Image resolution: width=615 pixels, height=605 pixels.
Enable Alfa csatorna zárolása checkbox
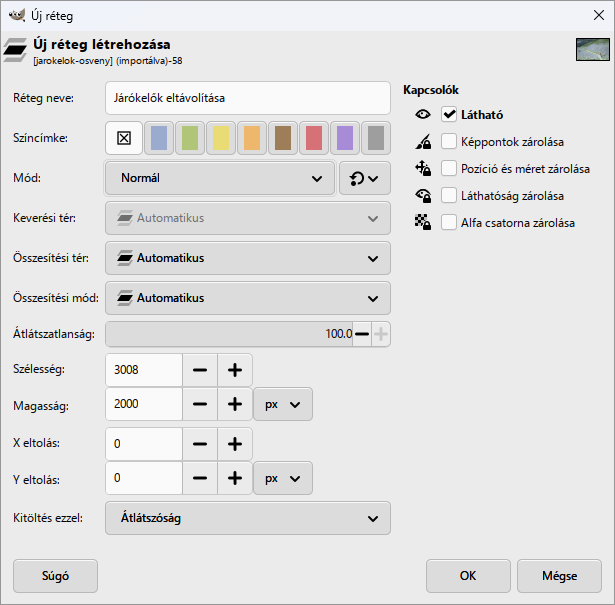pyautogui.click(x=449, y=223)
